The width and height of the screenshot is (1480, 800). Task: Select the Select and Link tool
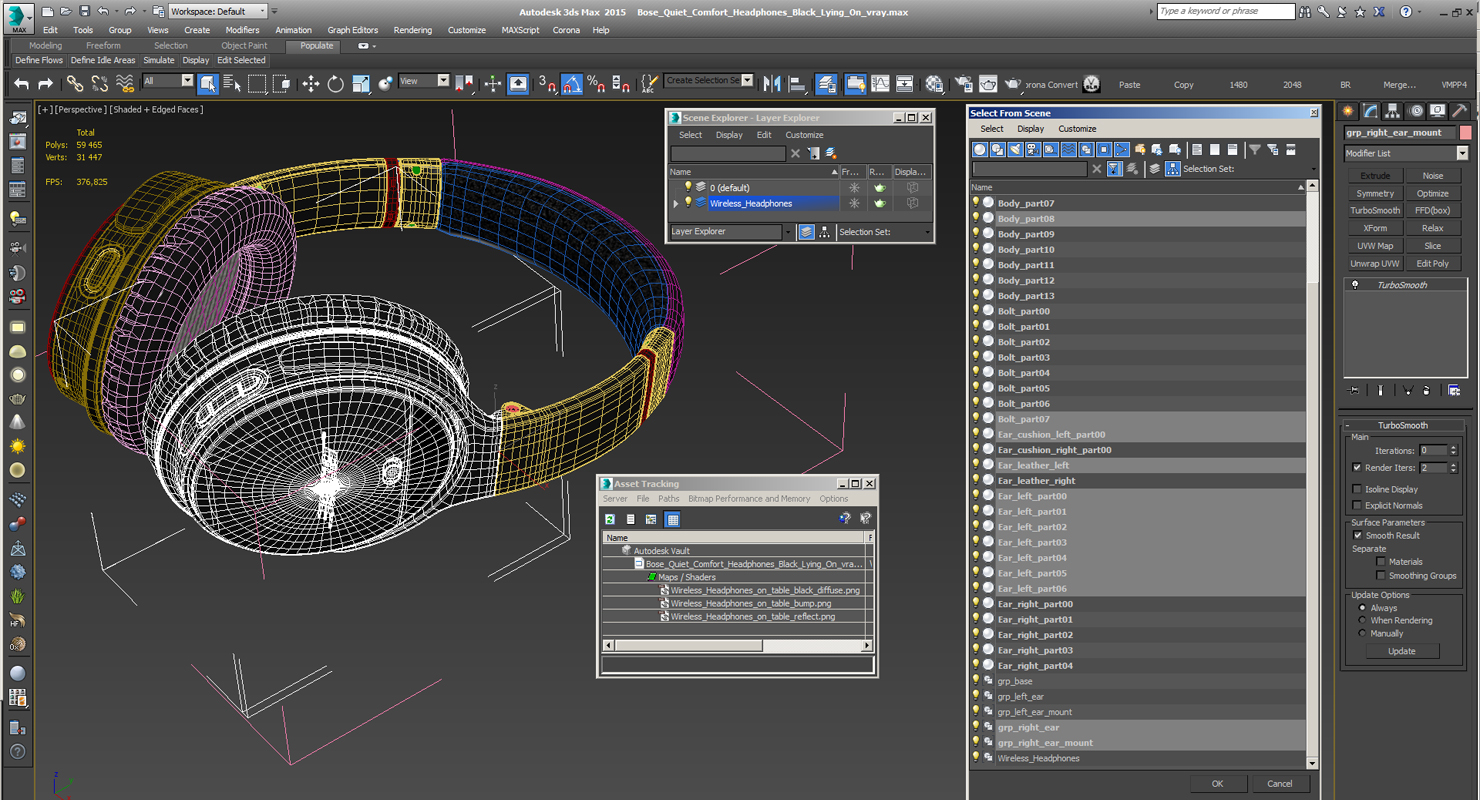click(x=75, y=84)
